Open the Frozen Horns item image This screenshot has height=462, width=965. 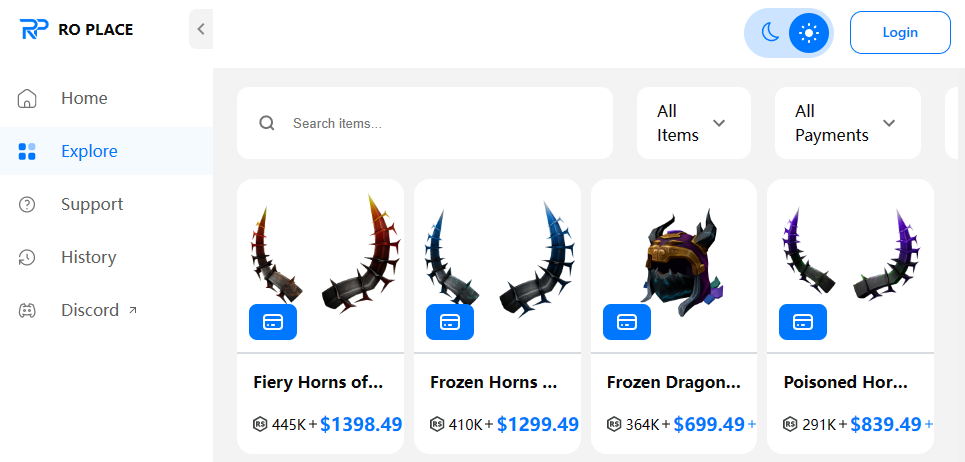click(x=497, y=266)
